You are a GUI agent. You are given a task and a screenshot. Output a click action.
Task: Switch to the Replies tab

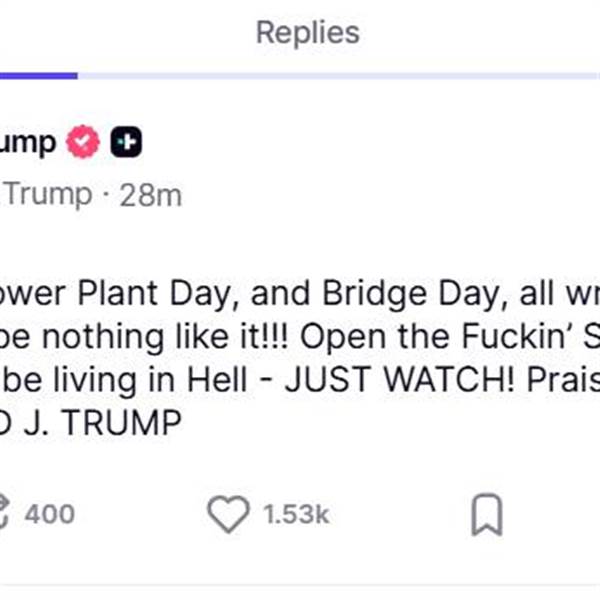pyautogui.click(x=307, y=32)
